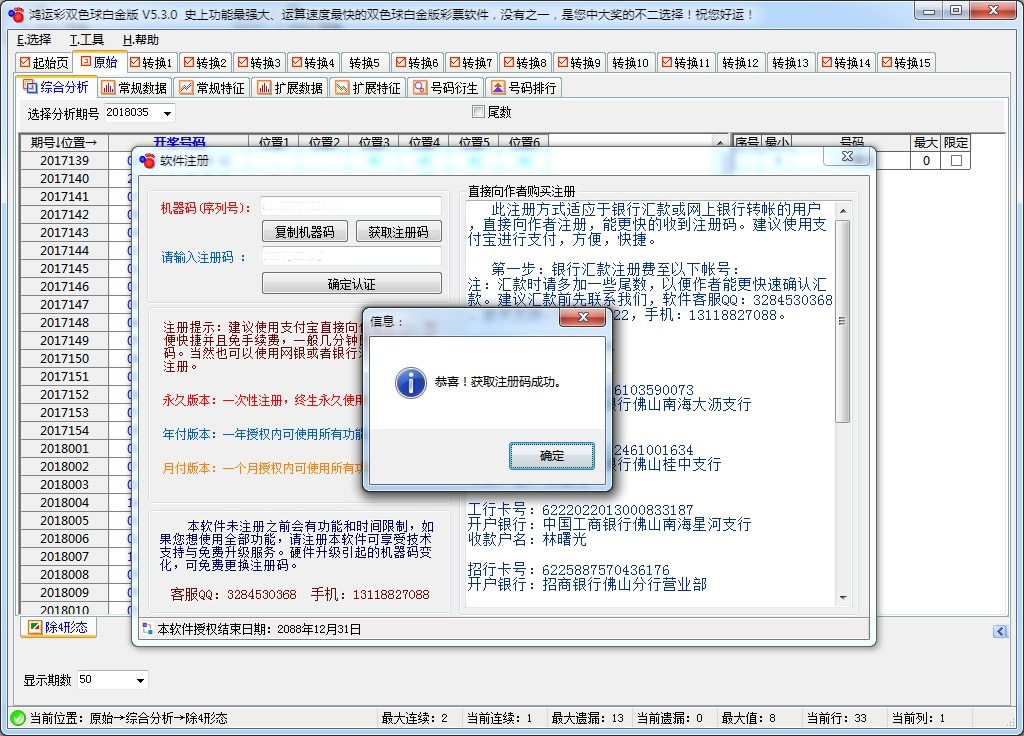The image size is (1024, 736).
Task: Click 确定 to confirm the success message
Action: tap(551, 455)
